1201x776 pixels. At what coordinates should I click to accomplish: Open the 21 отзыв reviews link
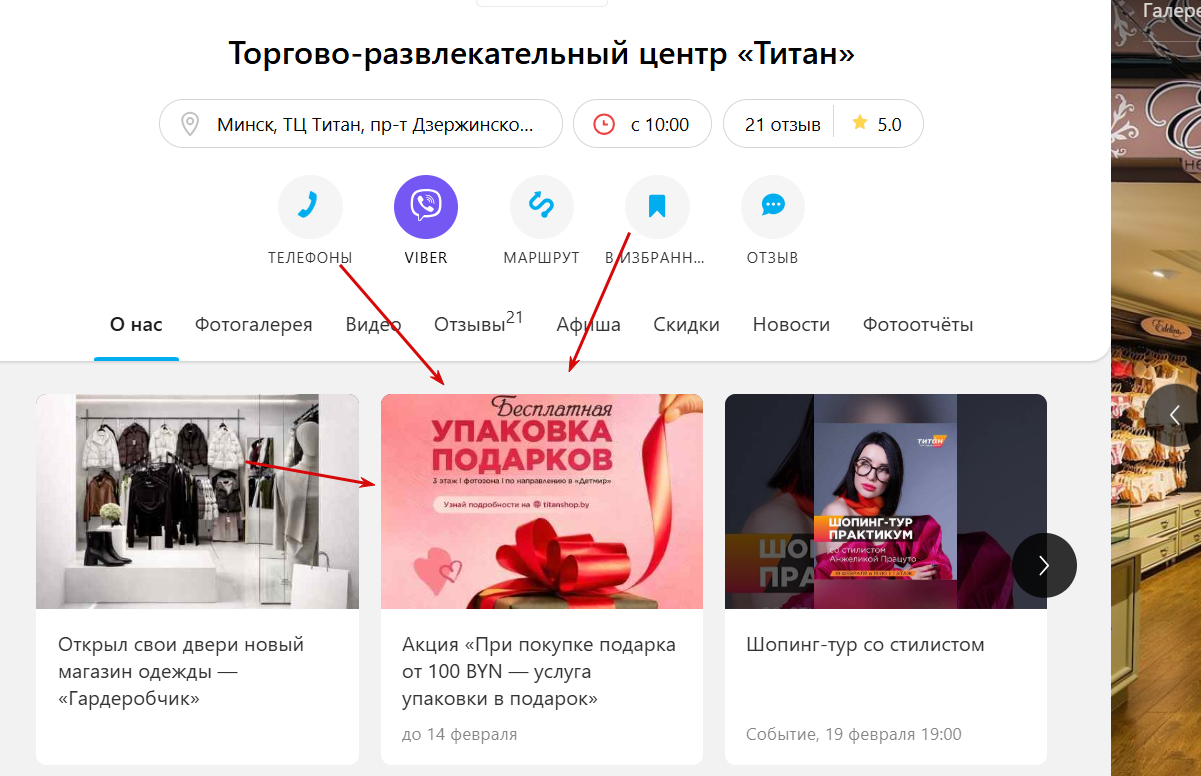coord(782,124)
